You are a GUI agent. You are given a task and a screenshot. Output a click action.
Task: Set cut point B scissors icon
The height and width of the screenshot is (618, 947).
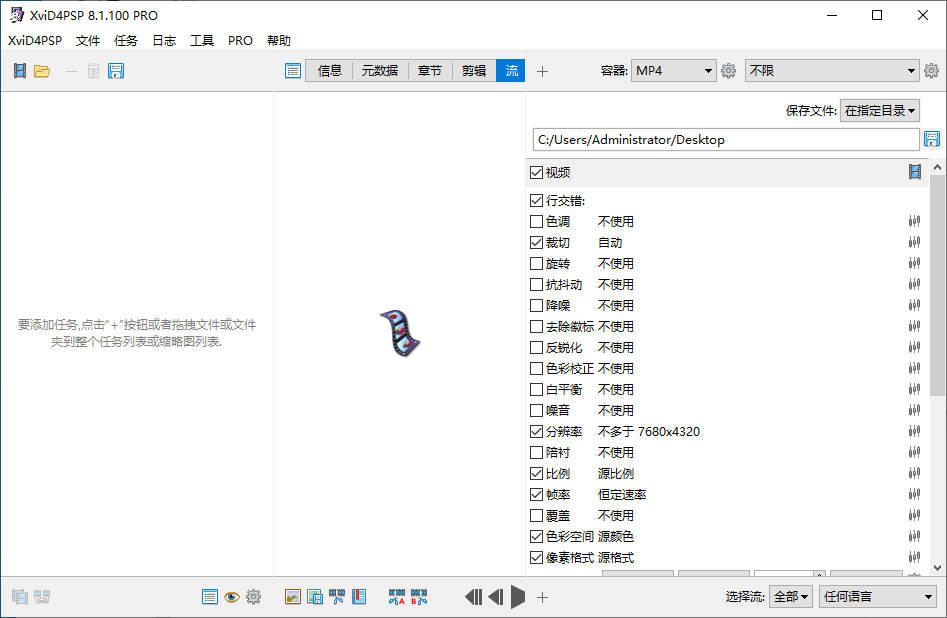419,597
